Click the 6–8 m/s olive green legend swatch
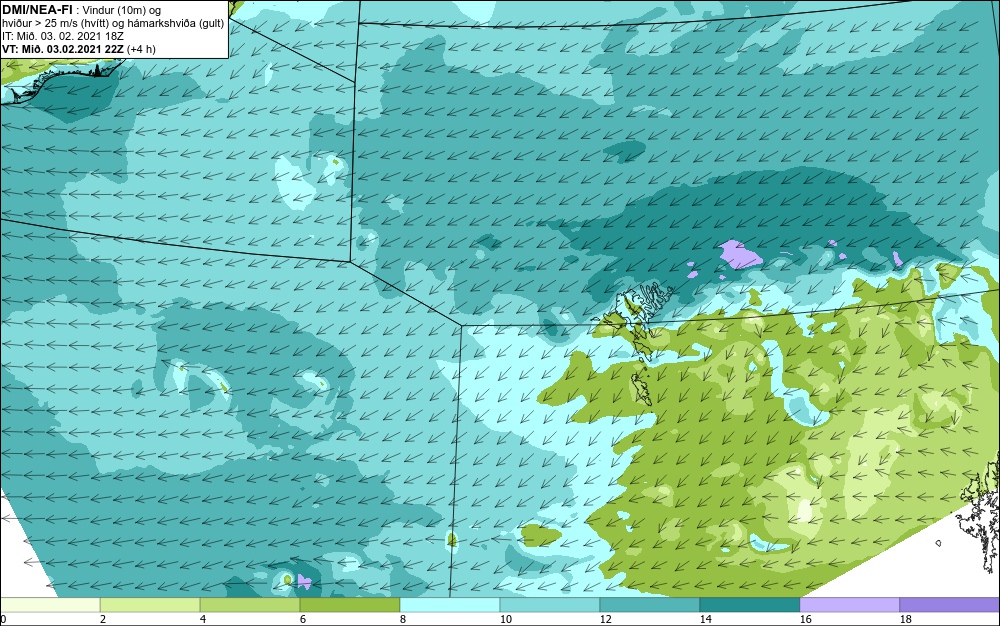Viewport: 1000px width, 626px height. coord(350,605)
